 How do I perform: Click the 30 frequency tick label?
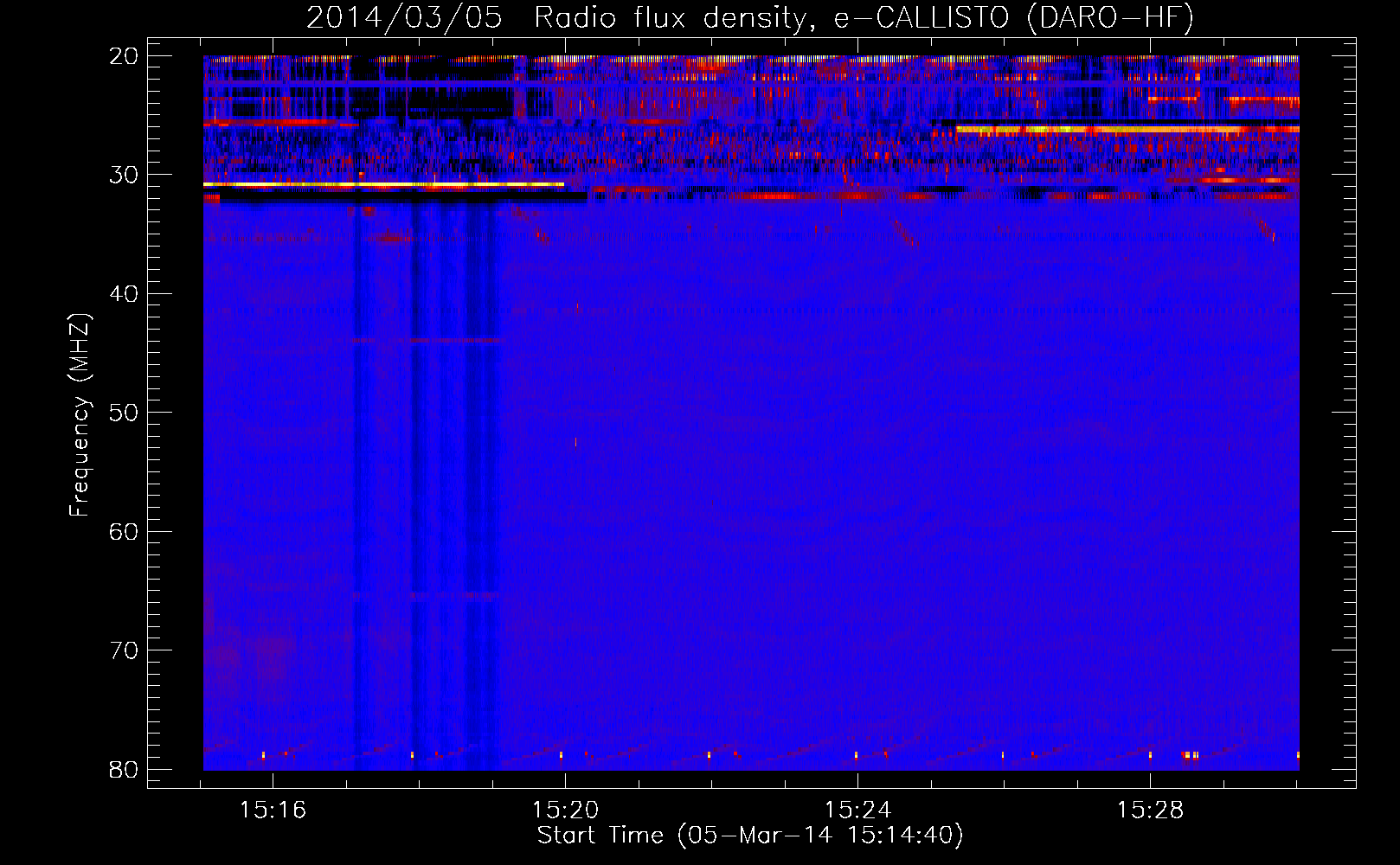(125, 175)
